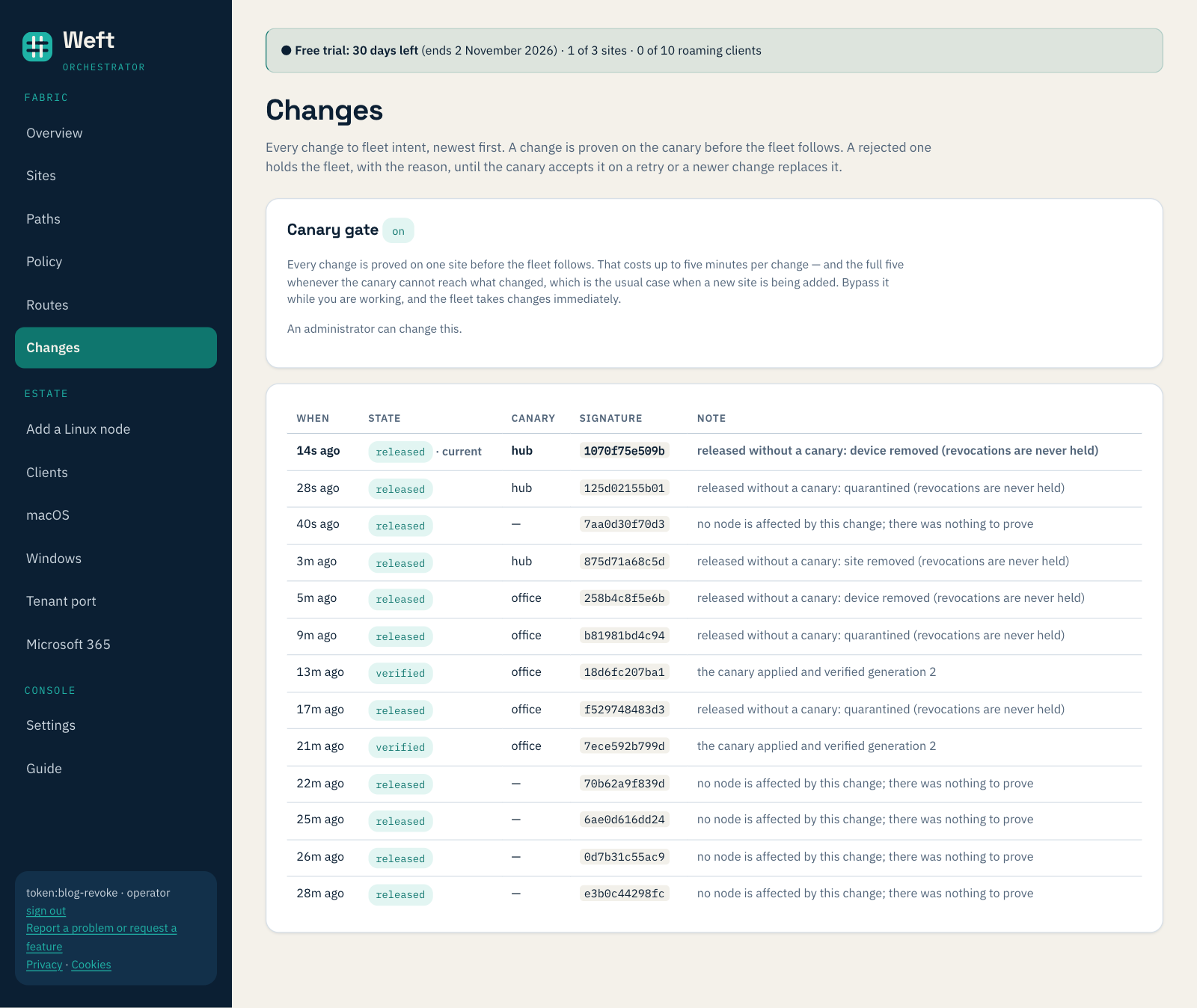The image size is (1197, 1008).
Task: Go to Sites in the sidebar
Action: 116,176
